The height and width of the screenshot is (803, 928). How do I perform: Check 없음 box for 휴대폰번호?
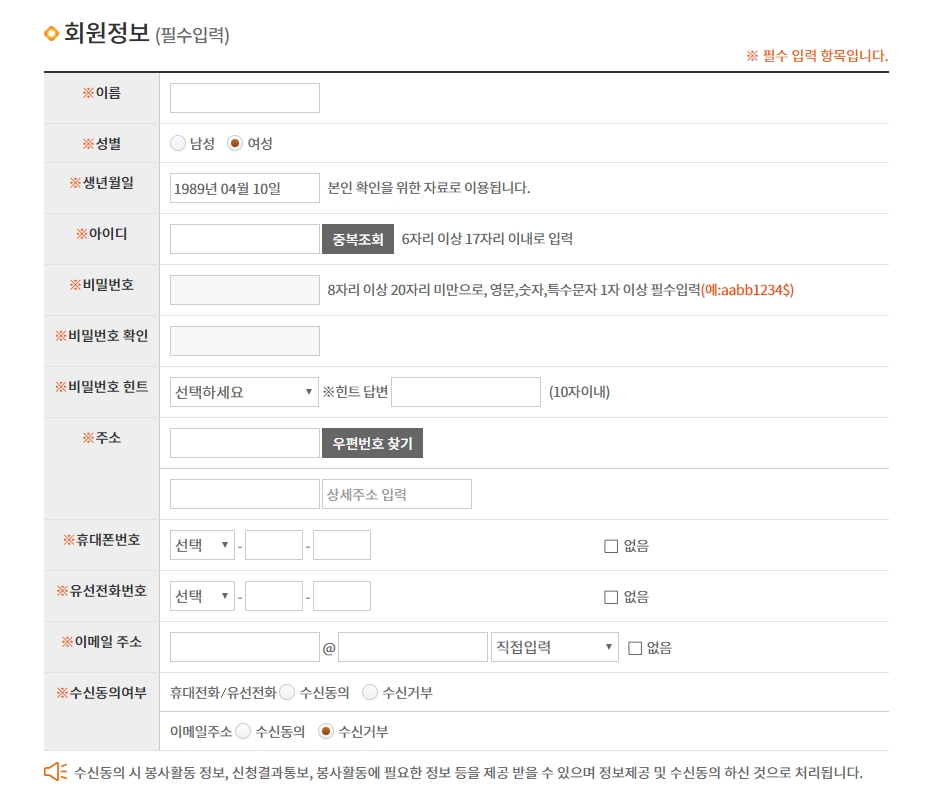[x=611, y=546]
